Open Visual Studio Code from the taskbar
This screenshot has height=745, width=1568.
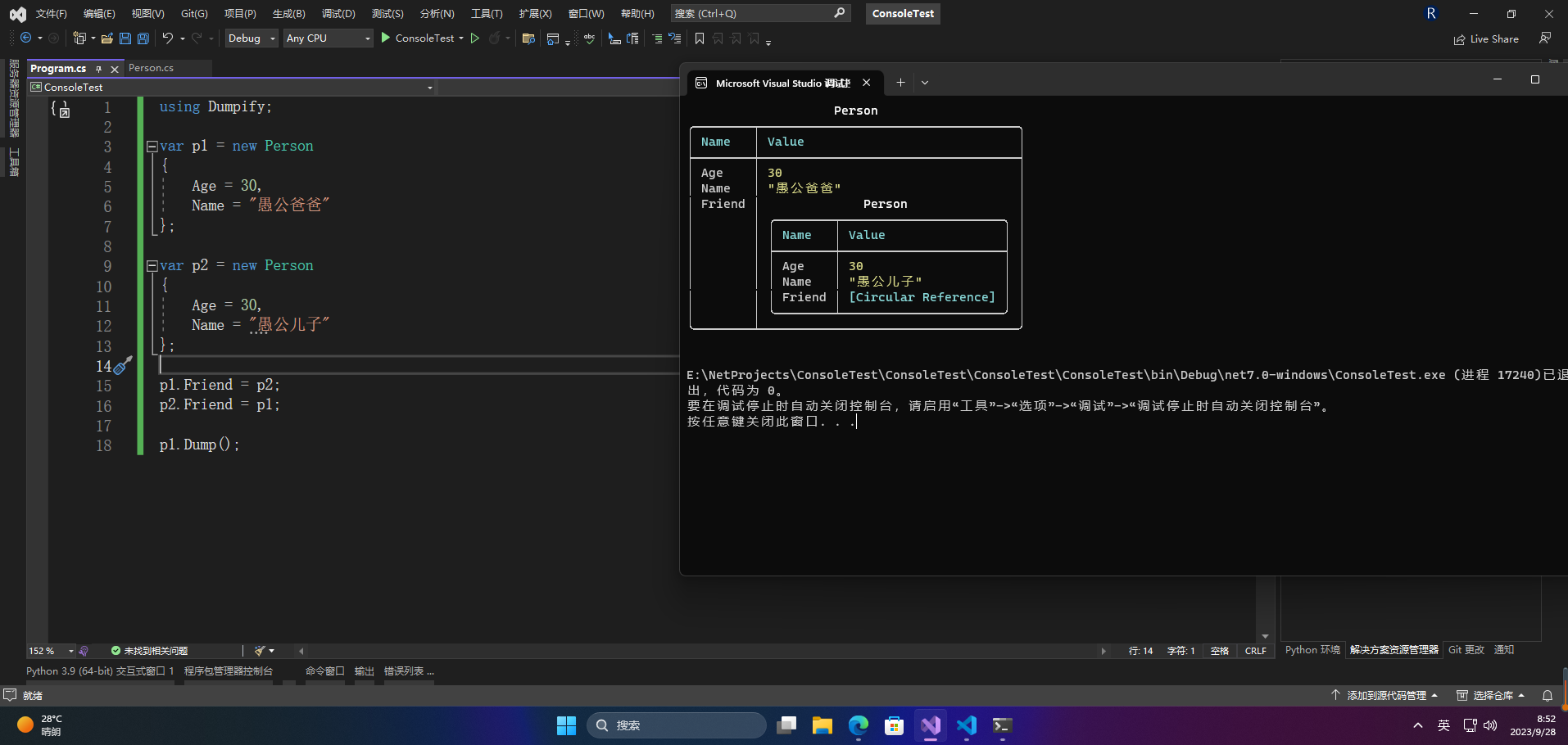click(x=966, y=725)
